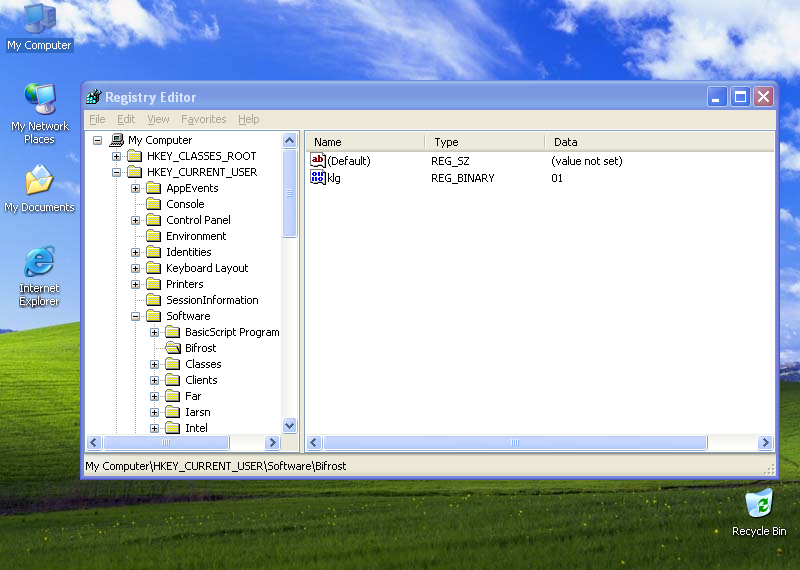The height and width of the screenshot is (570, 800).
Task: Click the tree pane vertical scroll thumb
Action: tap(289, 193)
